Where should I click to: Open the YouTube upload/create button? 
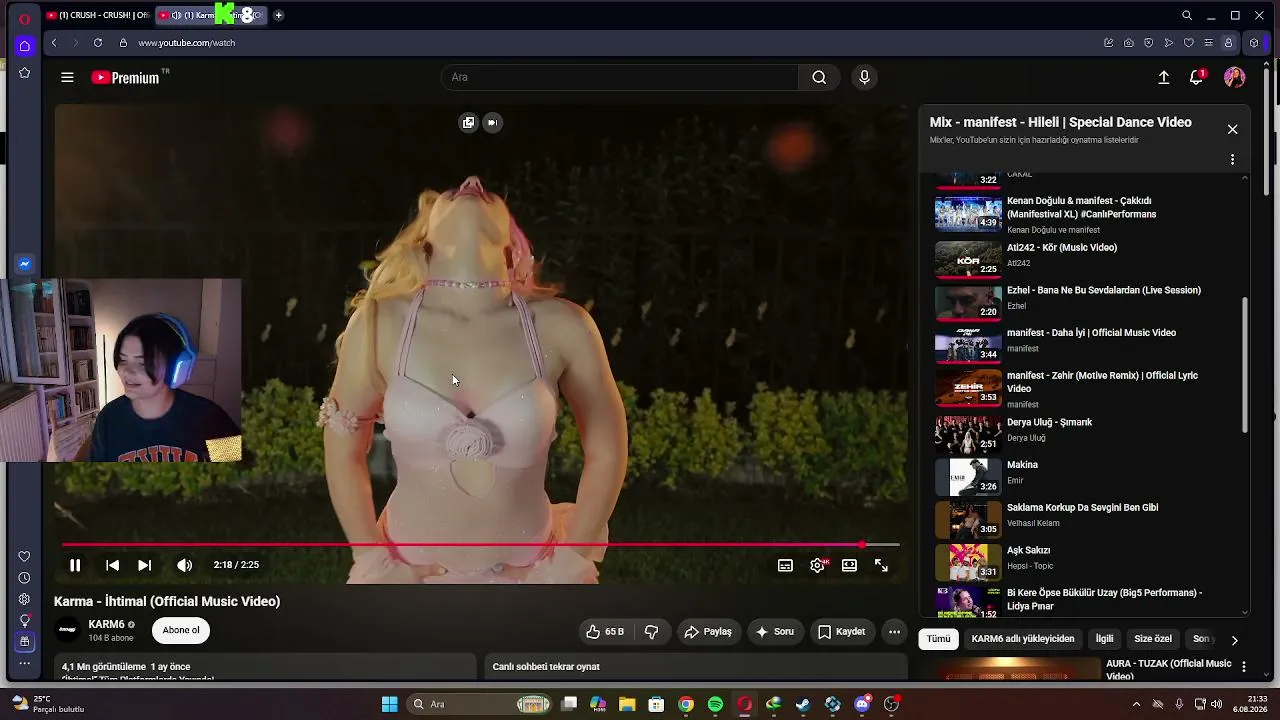[x=1164, y=77]
